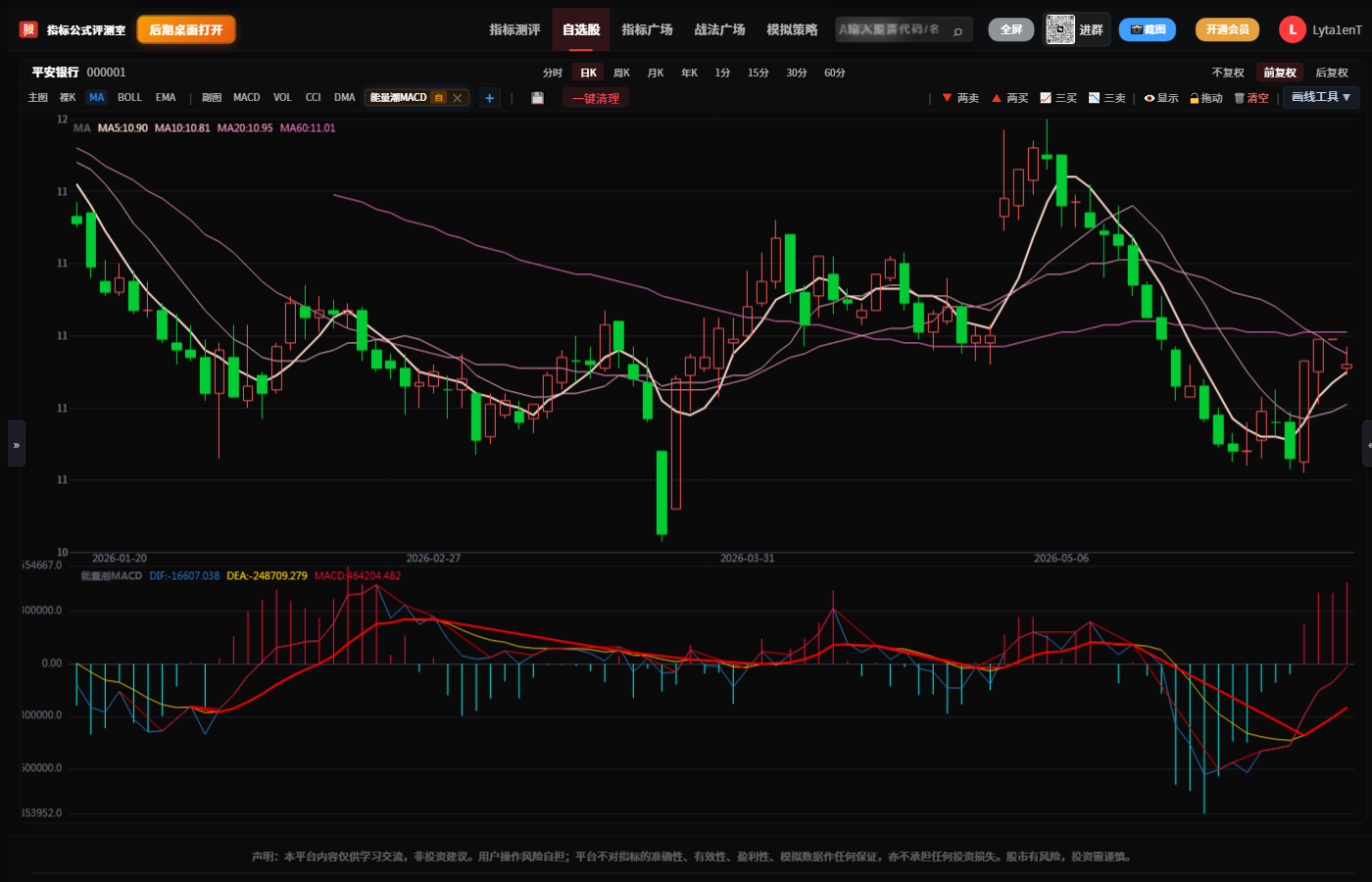
Task: Select 后复权 price adjustment option
Action: (1331, 73)
